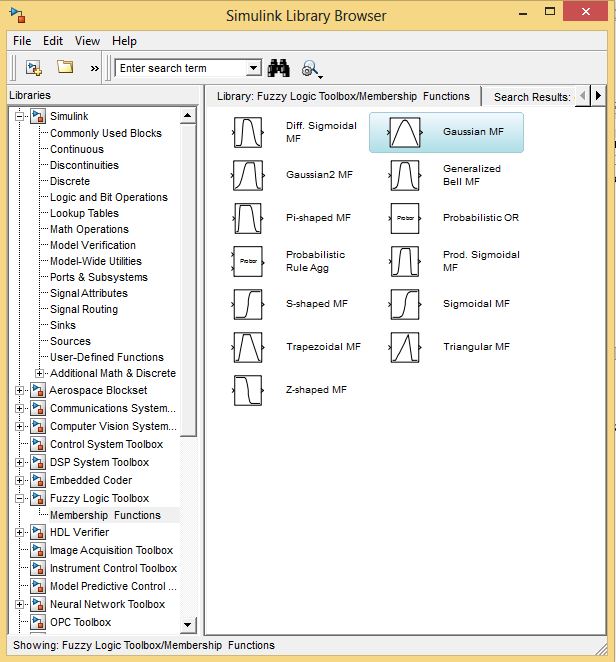The image size is (616, 662).
Task: Open the Edit menu
Action: (x=53, y=41)
